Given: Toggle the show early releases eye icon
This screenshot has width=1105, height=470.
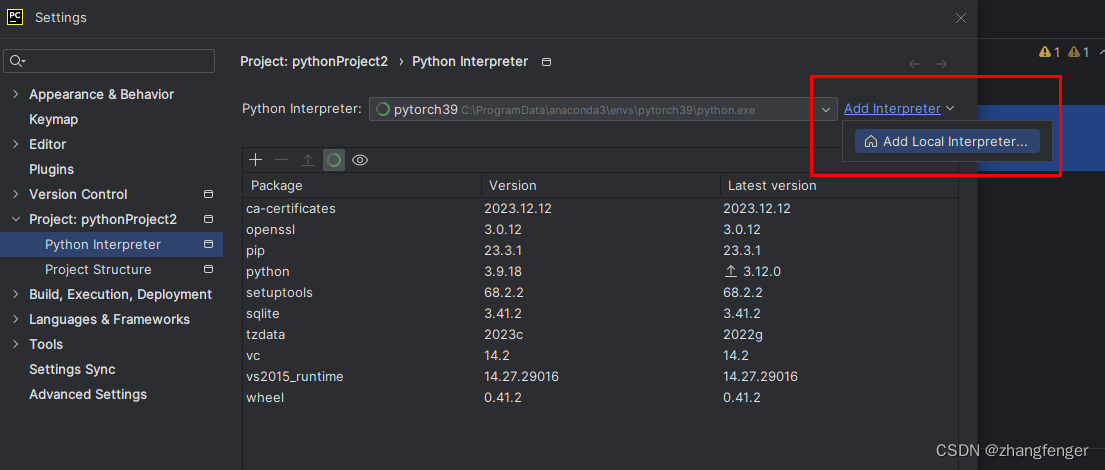Looking at the screenshot, I should 360,160.
